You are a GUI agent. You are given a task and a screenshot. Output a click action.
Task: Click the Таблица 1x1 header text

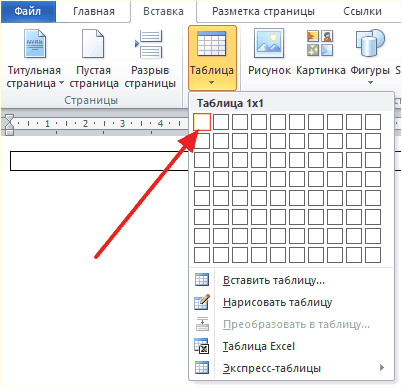[x=230, y=103]
